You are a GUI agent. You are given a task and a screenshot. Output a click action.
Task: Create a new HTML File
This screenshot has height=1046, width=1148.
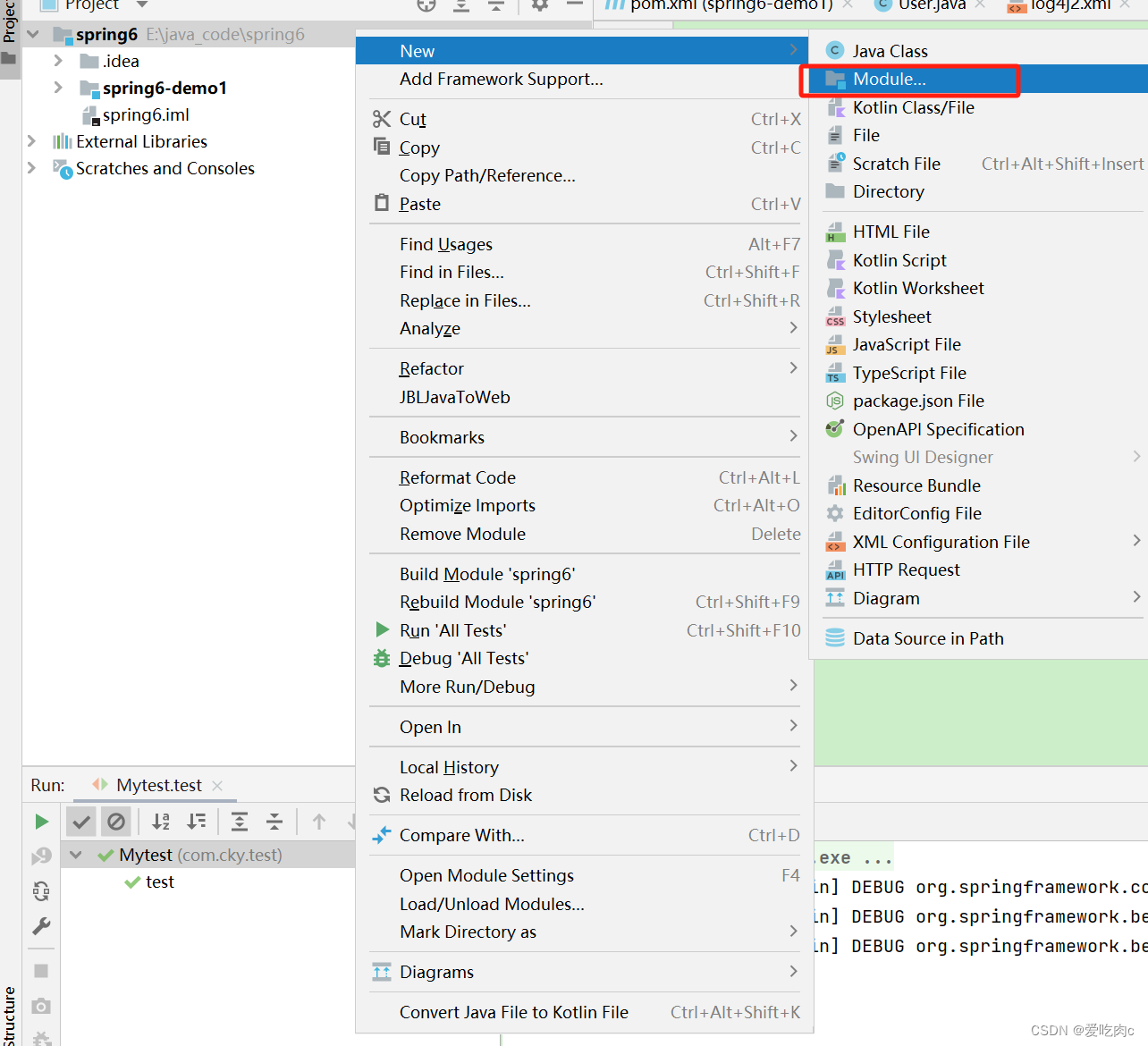click(x=978, y=232)
